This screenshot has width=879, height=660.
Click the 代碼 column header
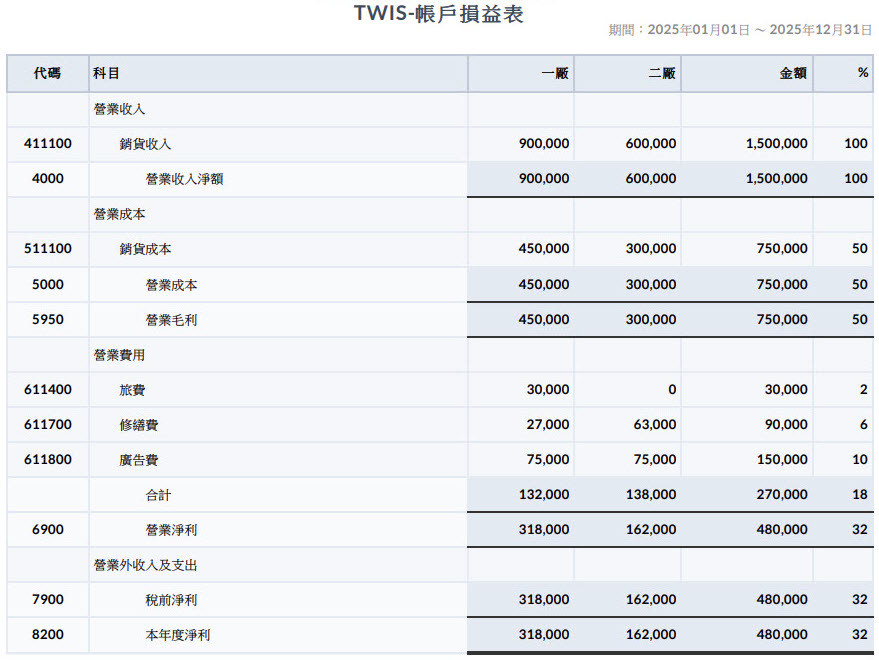(x=47, y=73)
